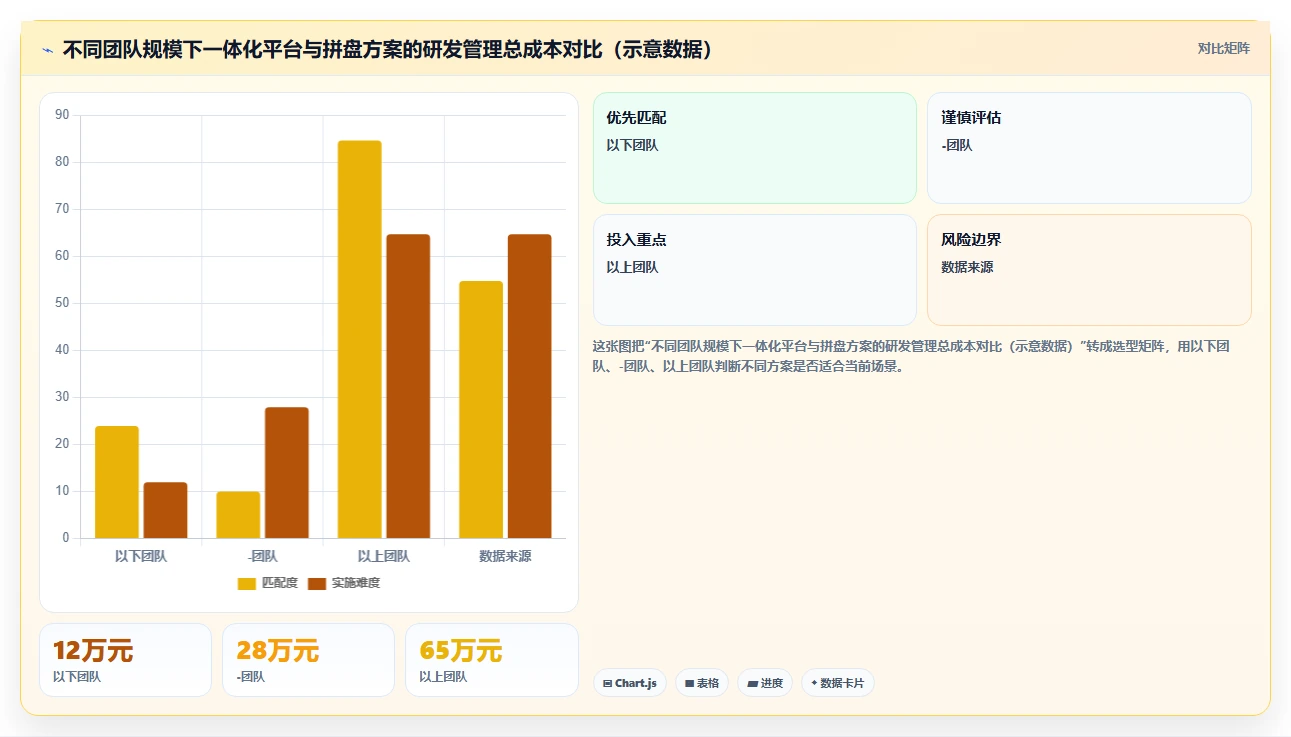Click the 90 y-axis value
1291x737 pixels.
coord(62,115)
